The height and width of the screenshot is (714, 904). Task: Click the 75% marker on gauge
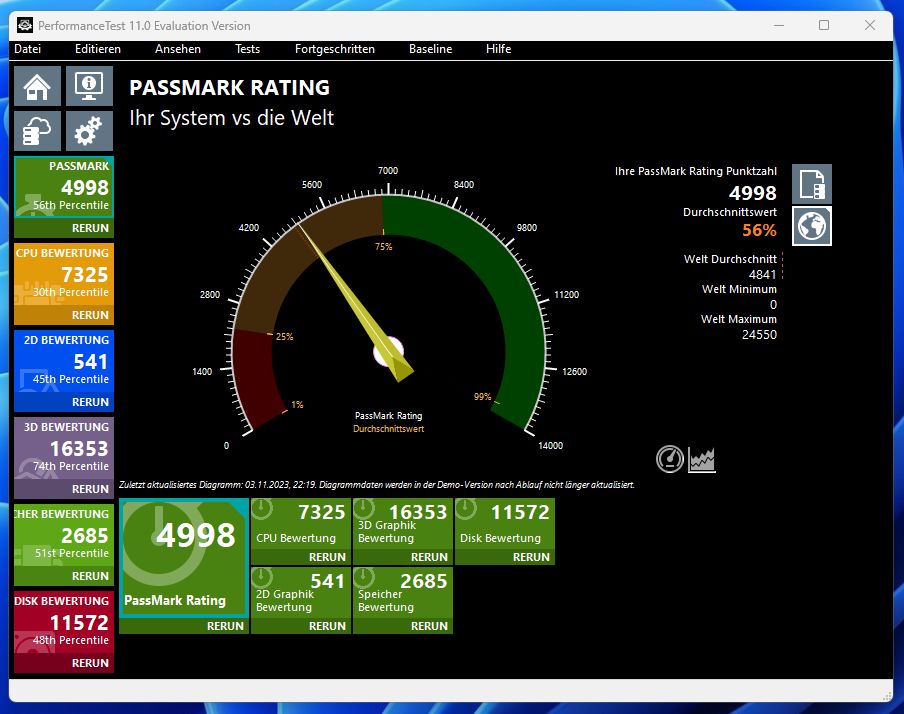tap(383, 247)
